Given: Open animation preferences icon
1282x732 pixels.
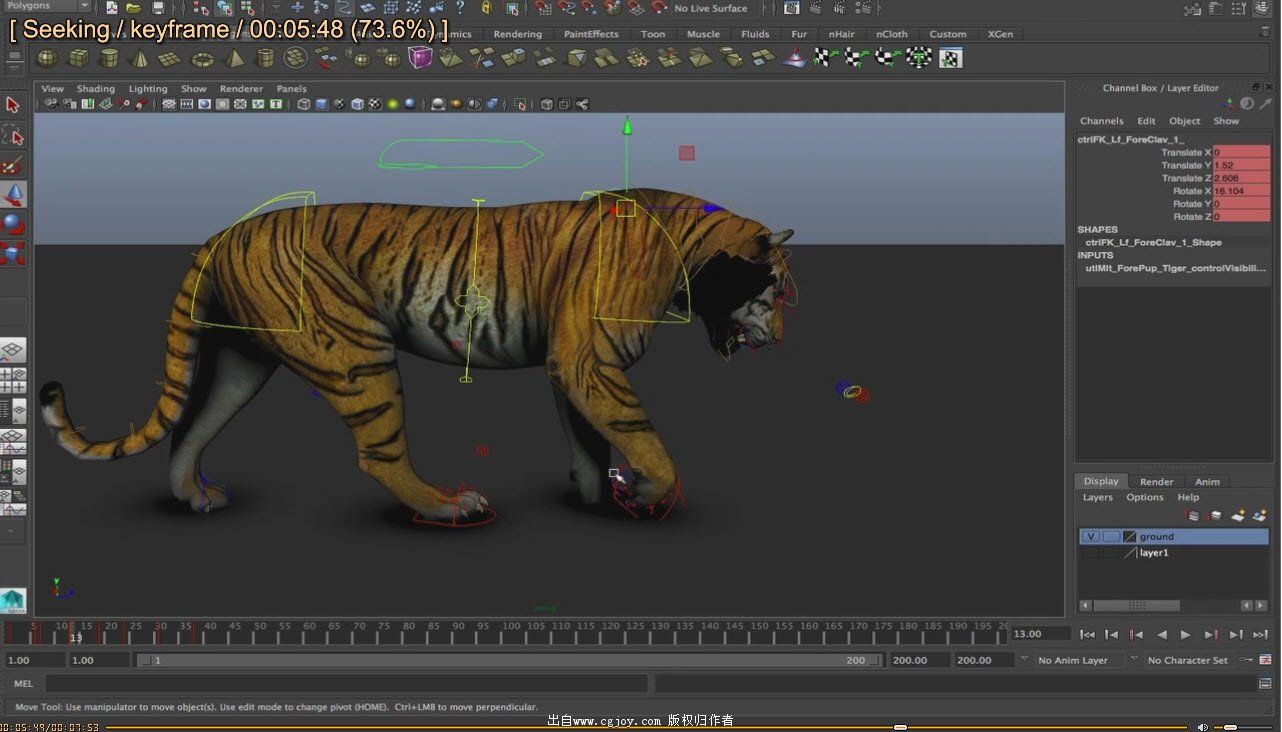Looking at the screenshot, I should click(1266, 660).
